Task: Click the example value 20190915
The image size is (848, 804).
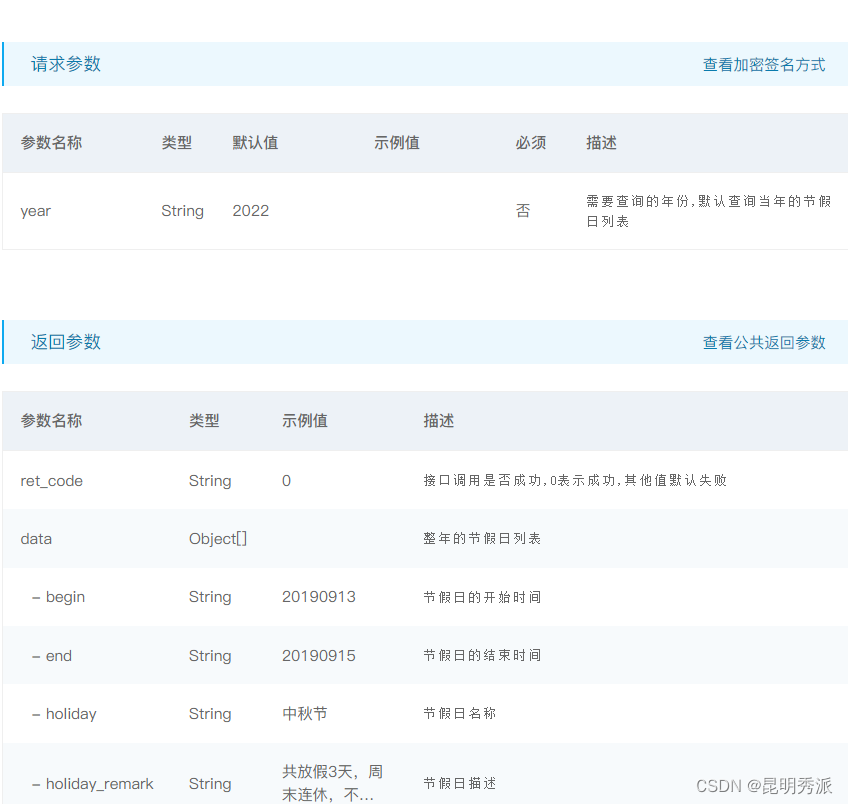Action: coord(319,656)
